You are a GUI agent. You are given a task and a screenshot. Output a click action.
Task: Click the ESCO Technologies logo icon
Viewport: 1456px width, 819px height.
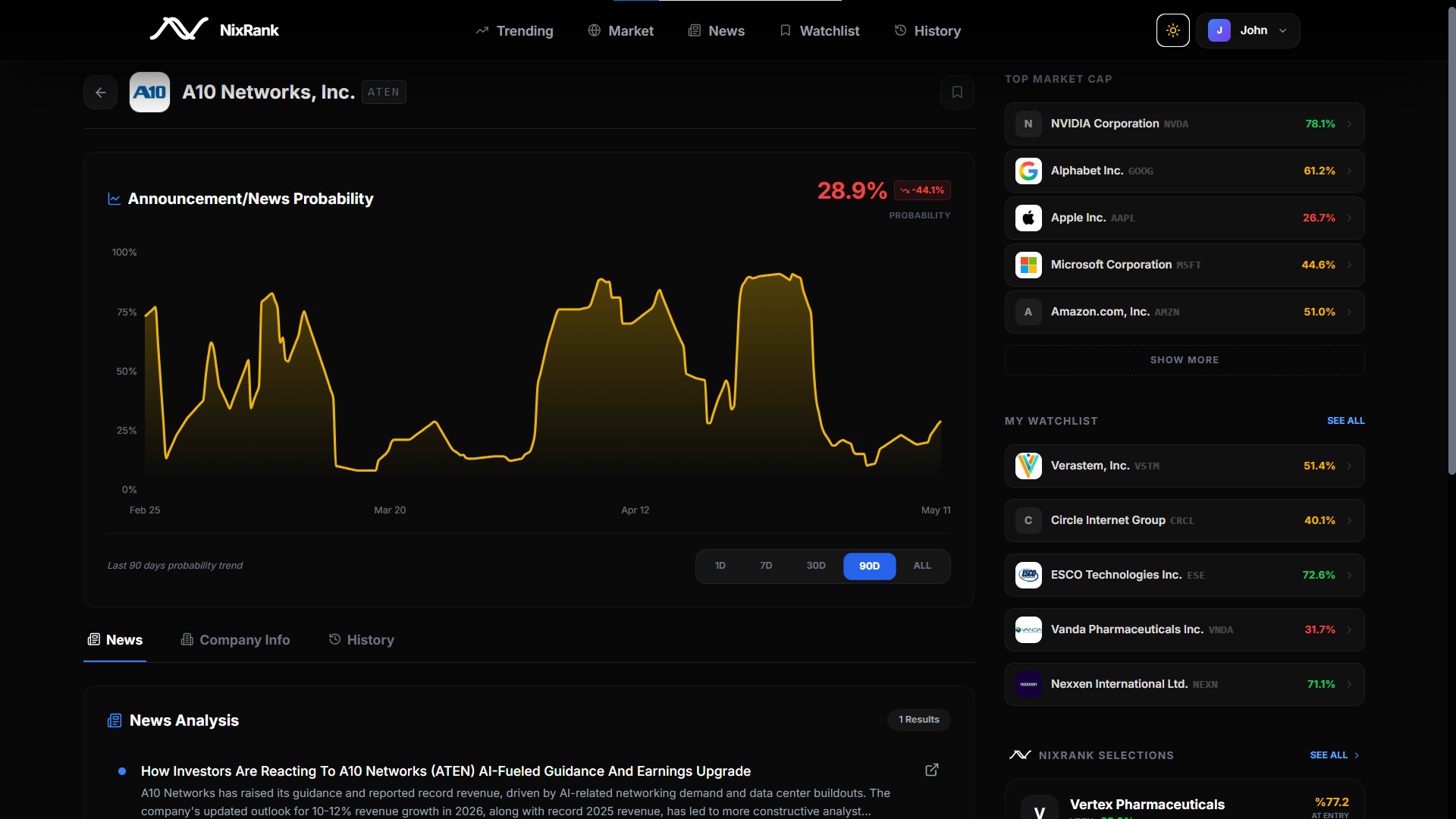1028,575
